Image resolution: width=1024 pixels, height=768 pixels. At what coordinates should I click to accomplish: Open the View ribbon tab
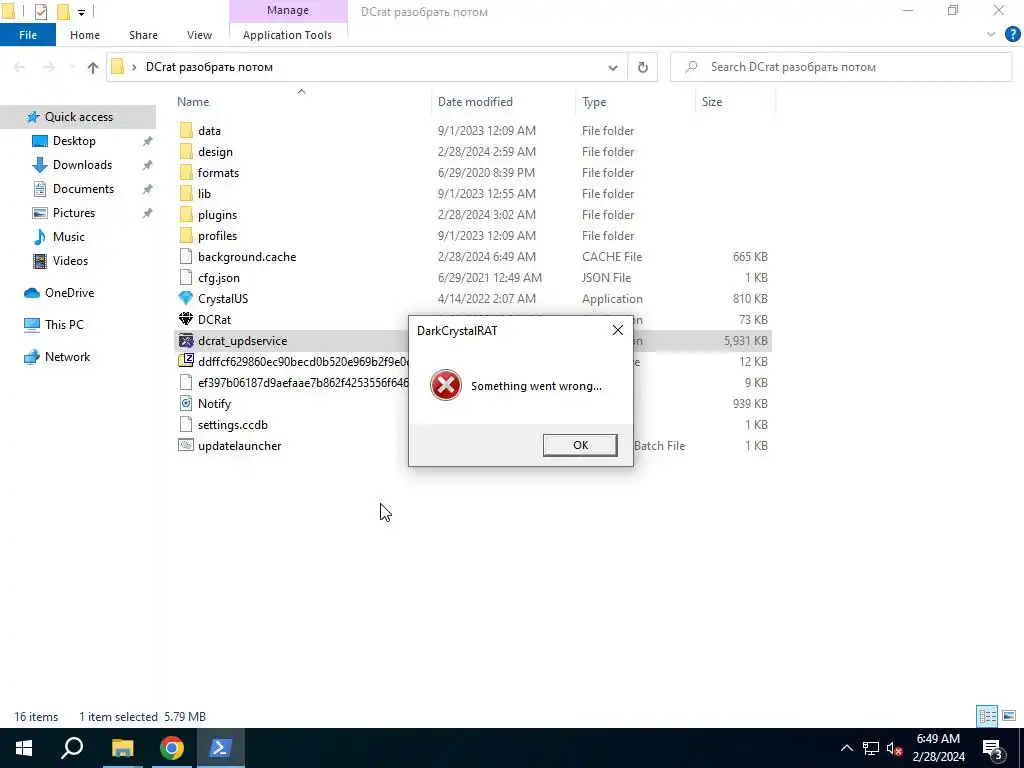tap(199, 35)
